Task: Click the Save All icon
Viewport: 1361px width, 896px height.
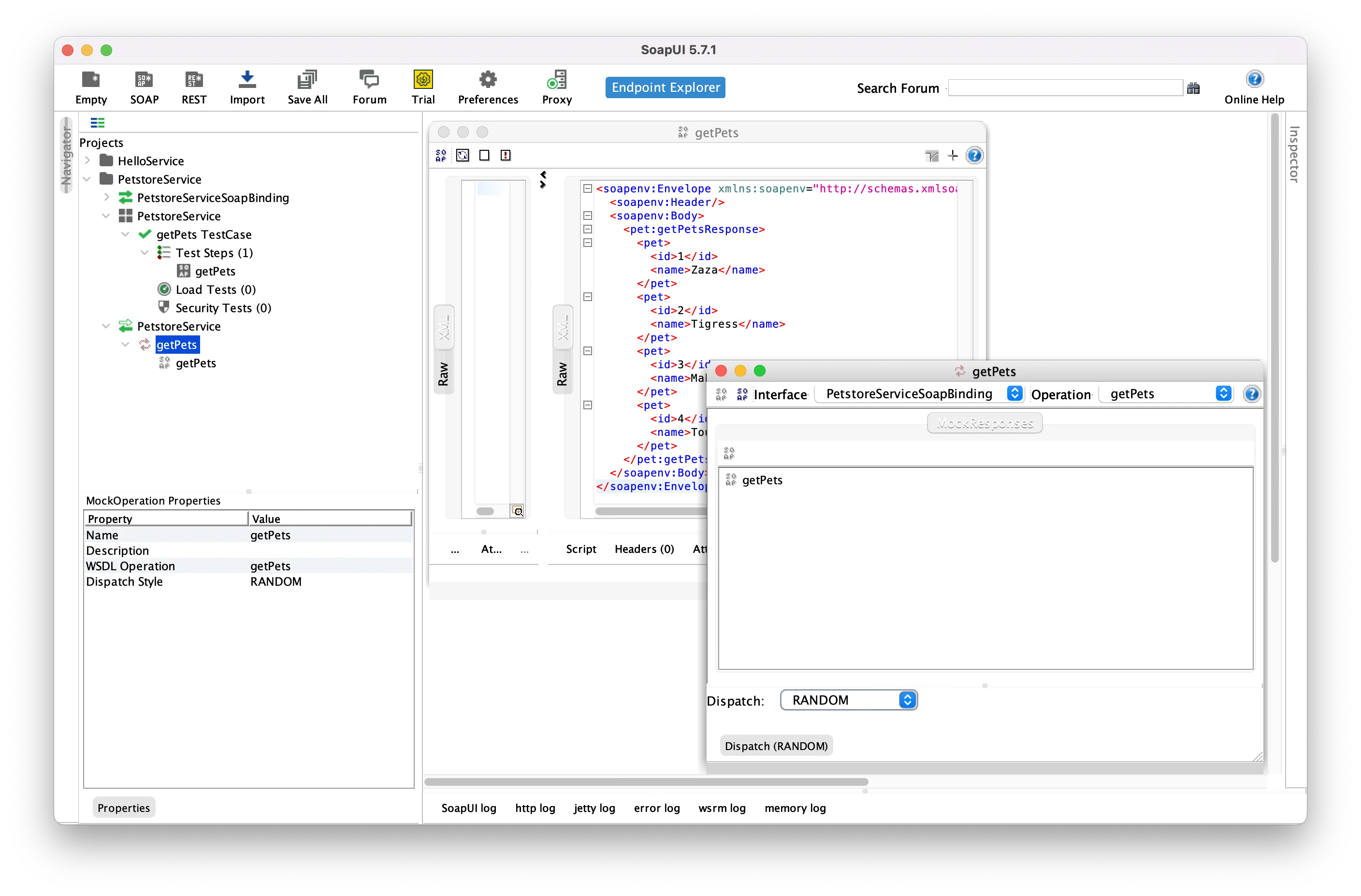Action: tap(307, 79)
